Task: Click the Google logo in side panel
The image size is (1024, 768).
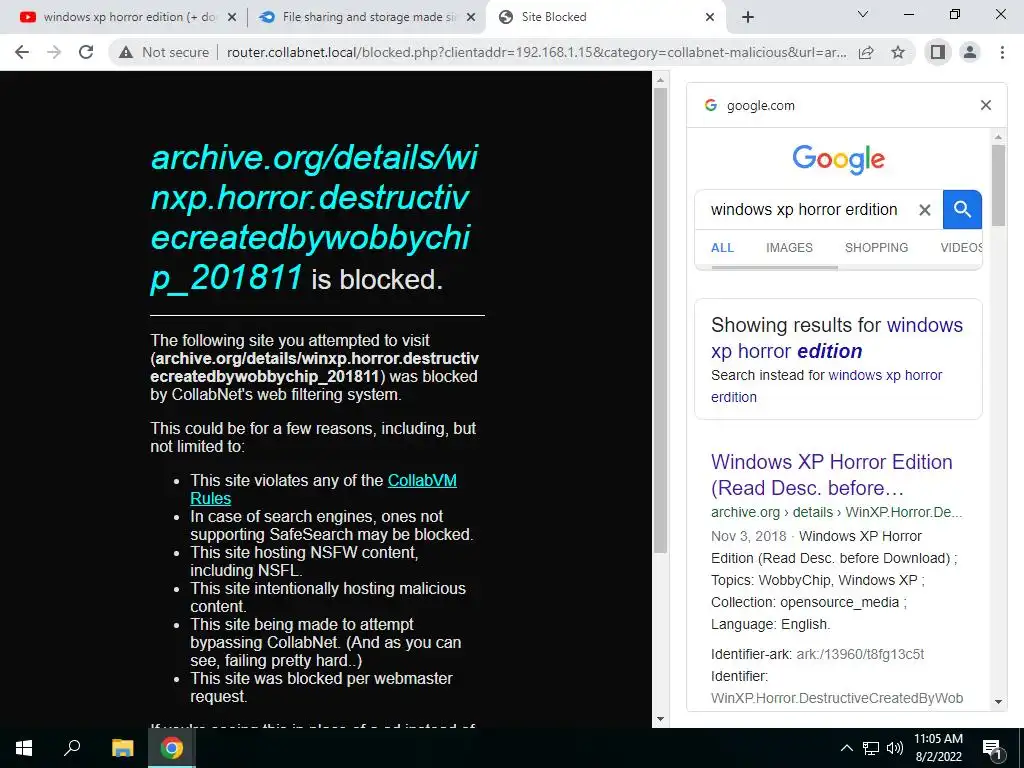Action: [x=839, y=159]
